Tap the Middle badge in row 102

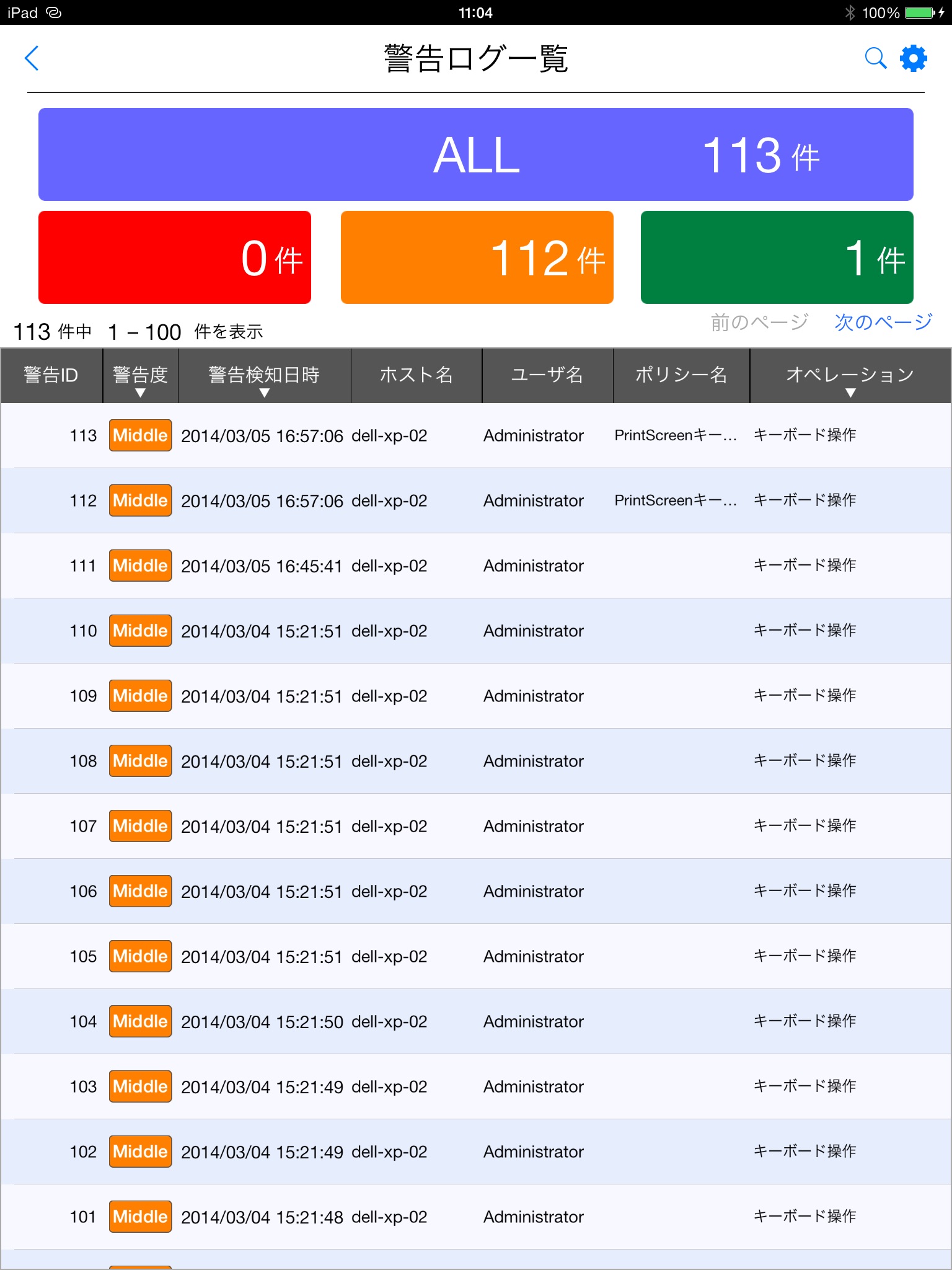click(141, 1152)
